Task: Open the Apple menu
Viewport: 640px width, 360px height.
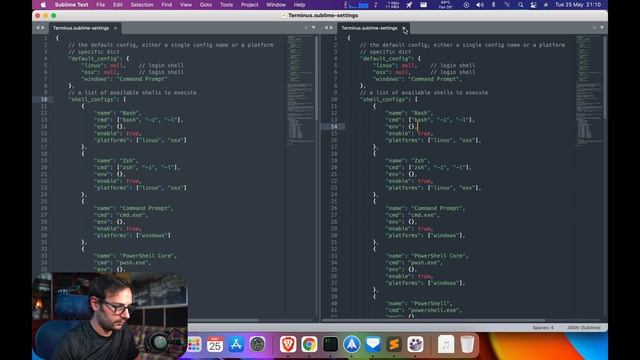Action: click(x=43, y=5)
